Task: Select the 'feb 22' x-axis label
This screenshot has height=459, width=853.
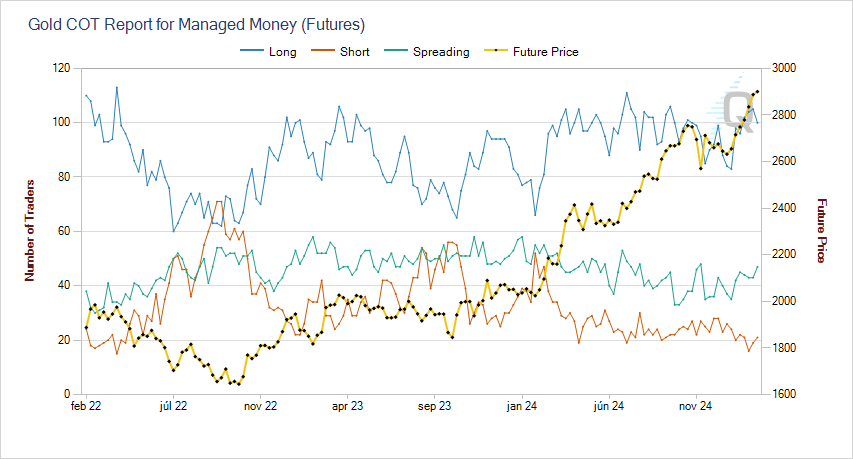Action: coord(86,406)
